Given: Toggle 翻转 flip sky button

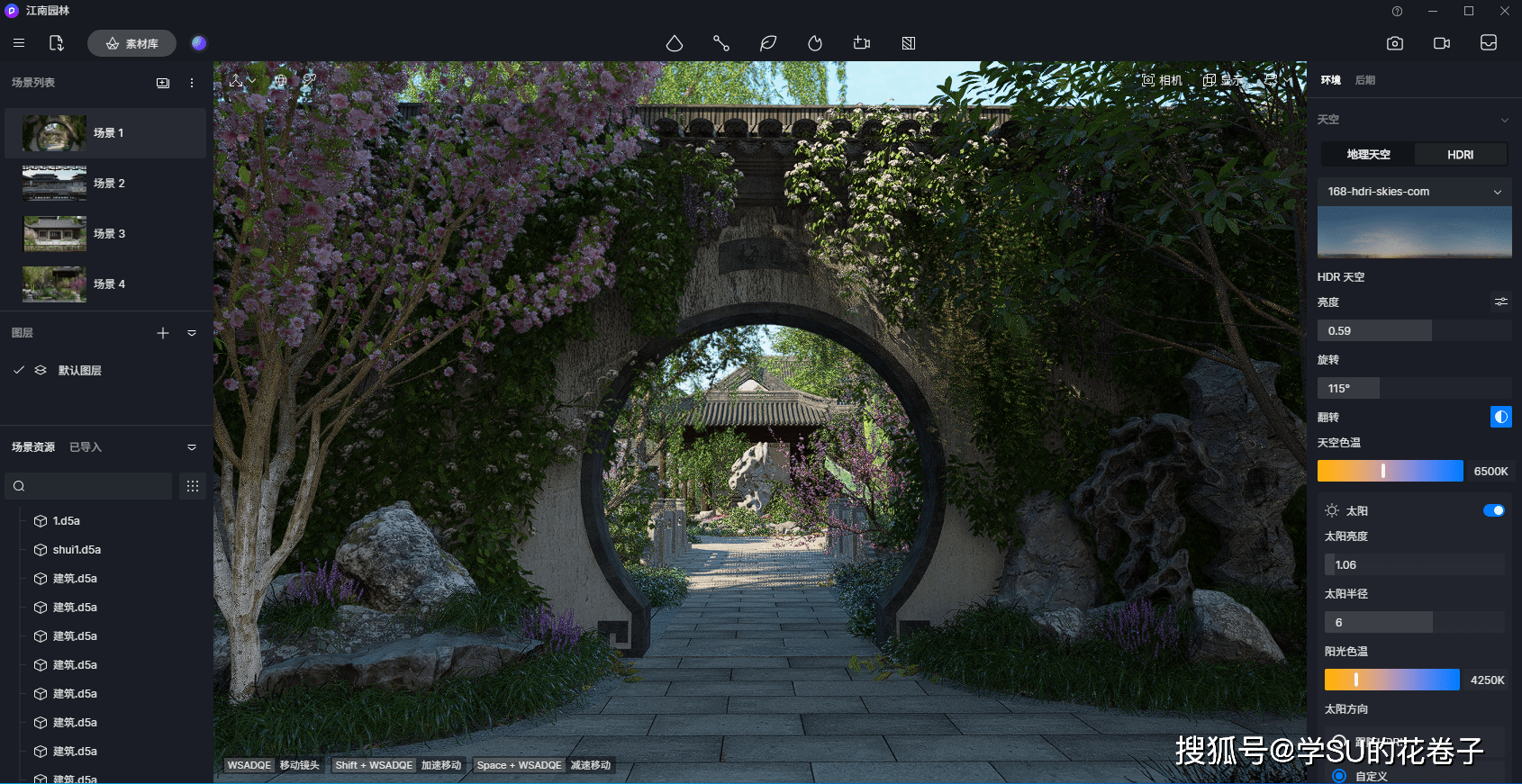Looking at the screenshot, I should click(1501, 417).
